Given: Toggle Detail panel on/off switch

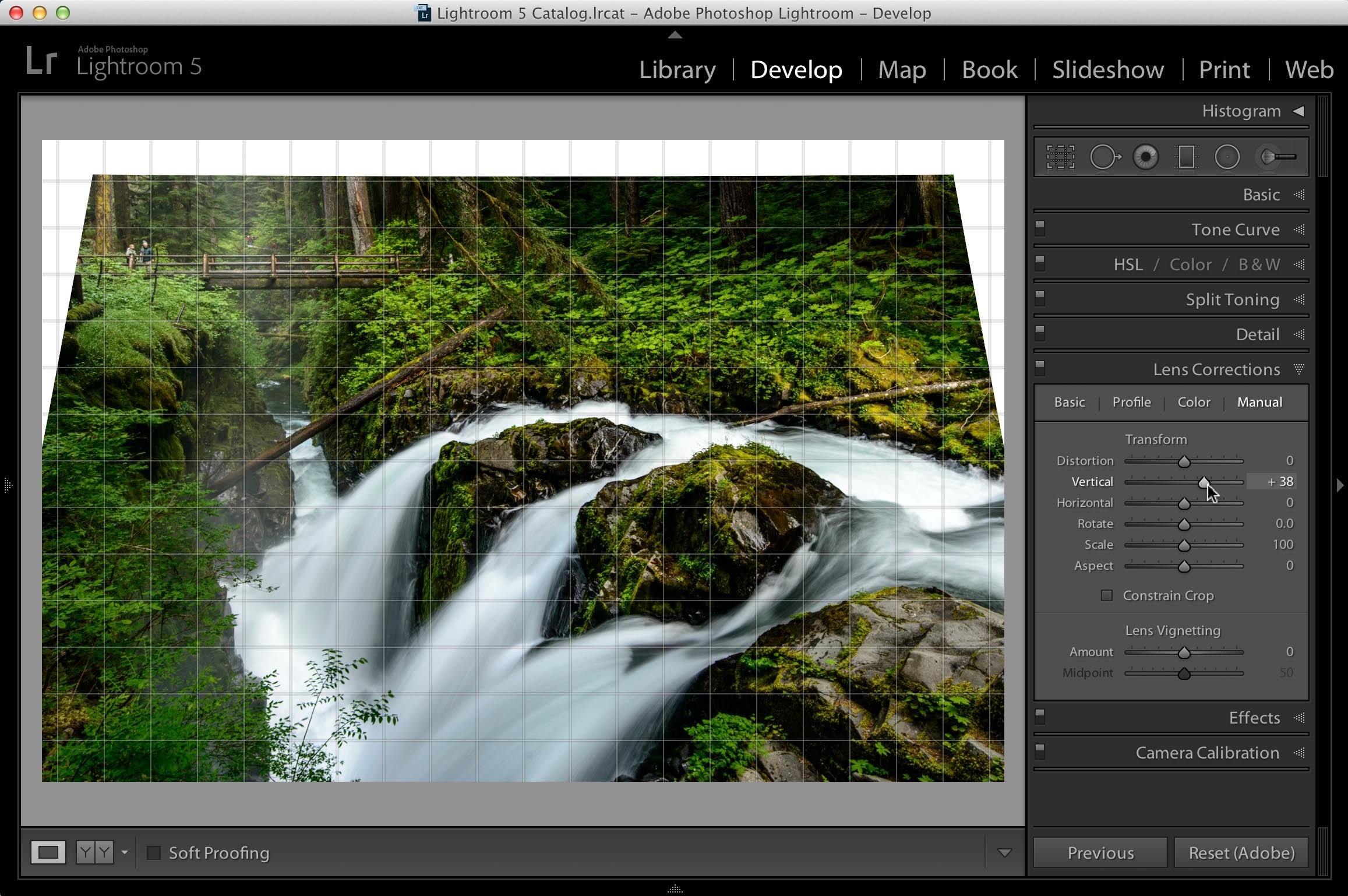Looking at the screenshot, I should 1040,333.
